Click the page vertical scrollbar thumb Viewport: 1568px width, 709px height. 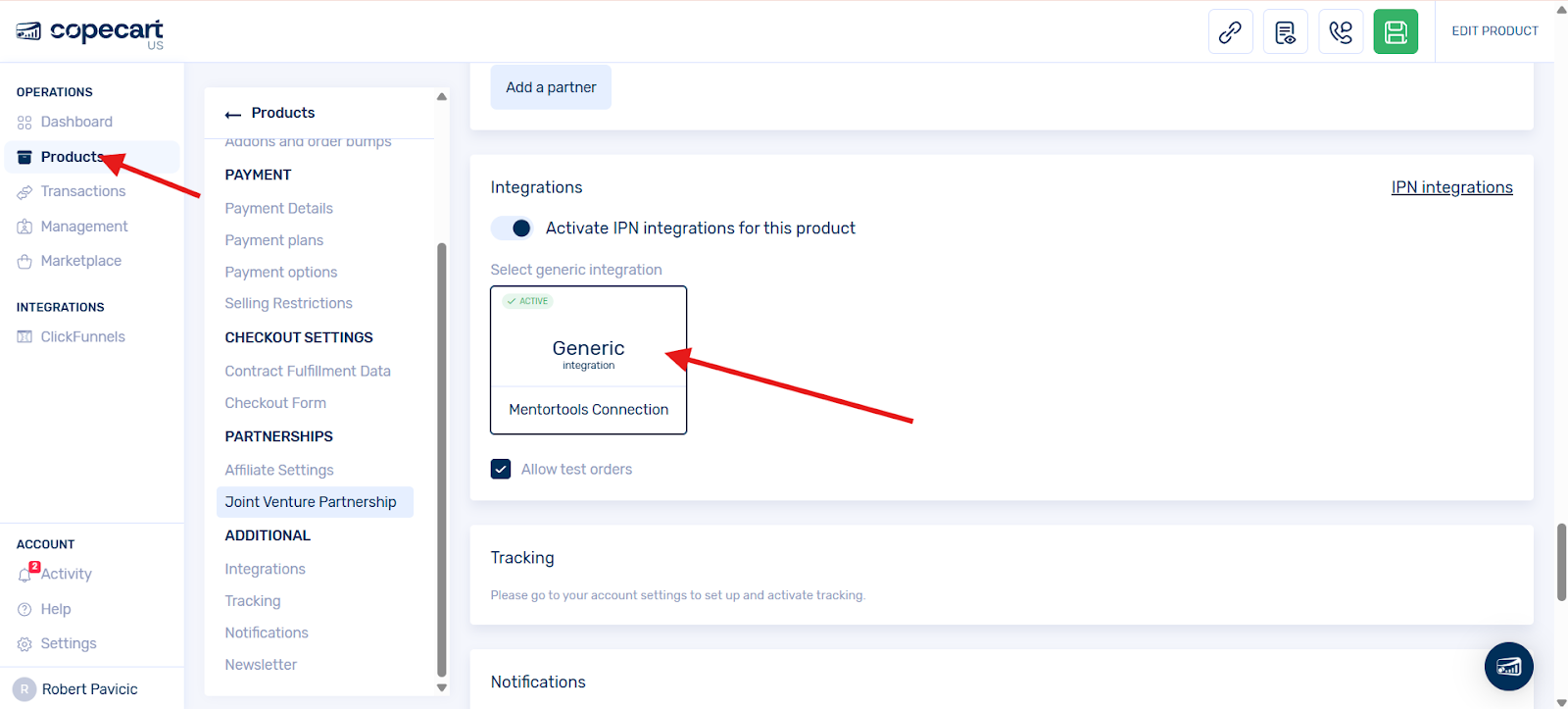coord(1561,562)
